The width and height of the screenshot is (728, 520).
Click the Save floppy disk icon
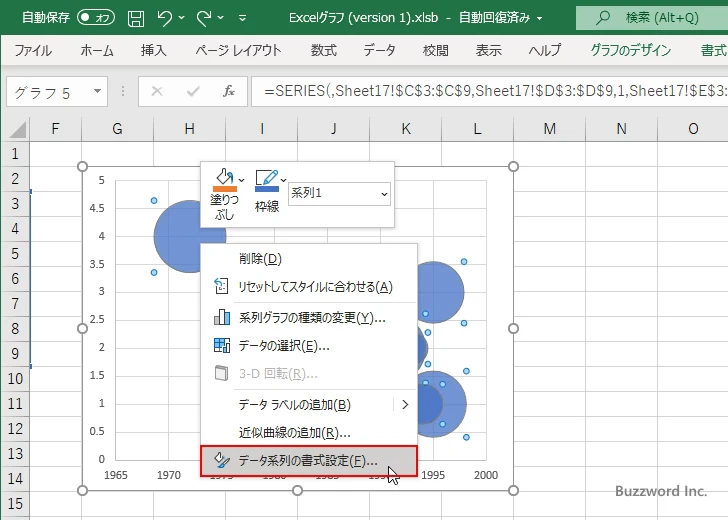(136, 18)
